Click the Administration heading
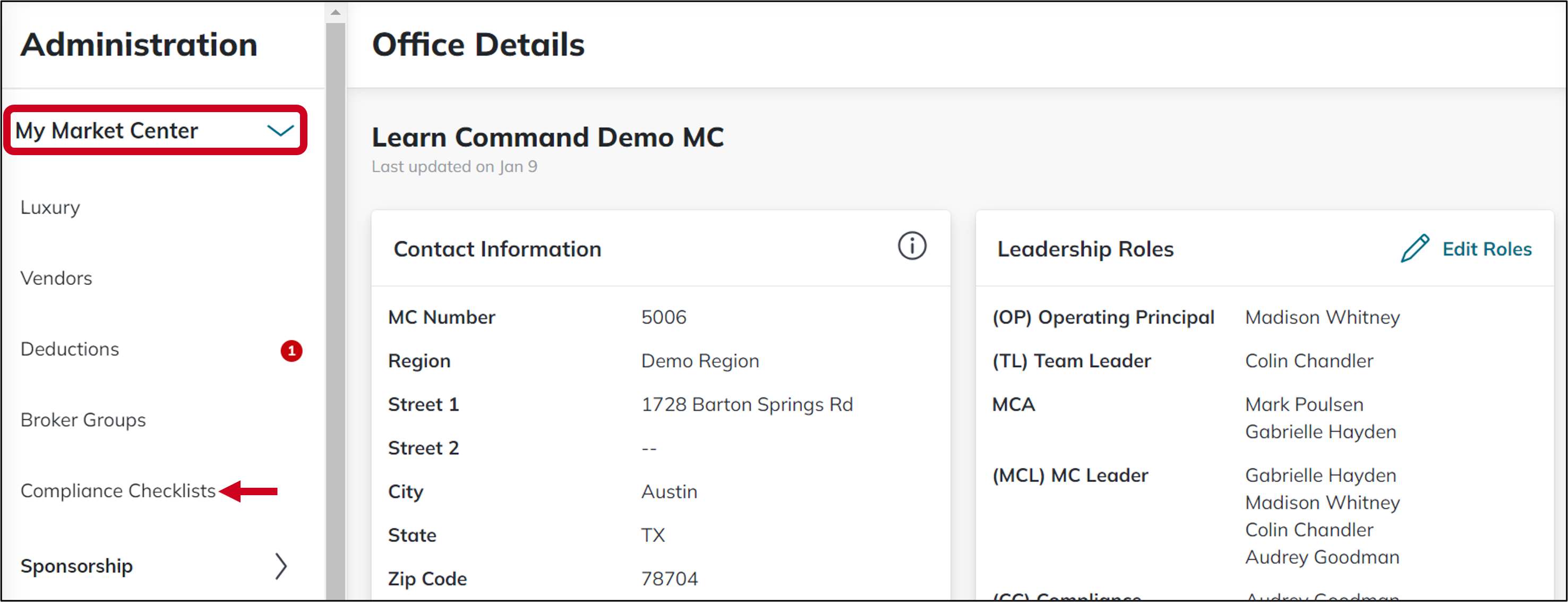 click(x=139, y=45)
